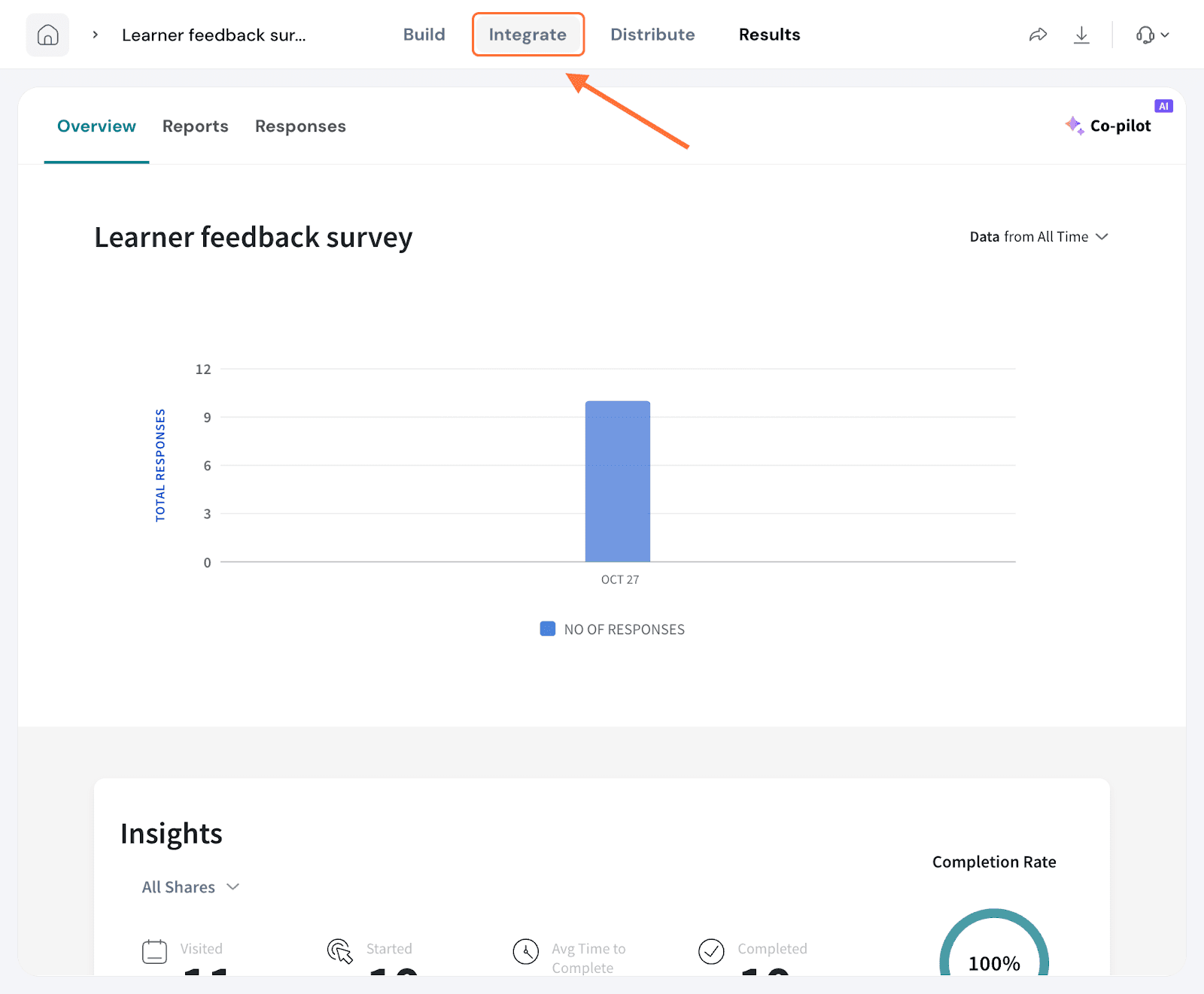This screenshot has width=1204, height=994.
Task: Click the Visited calendar icon
Action: coord(154,952)
